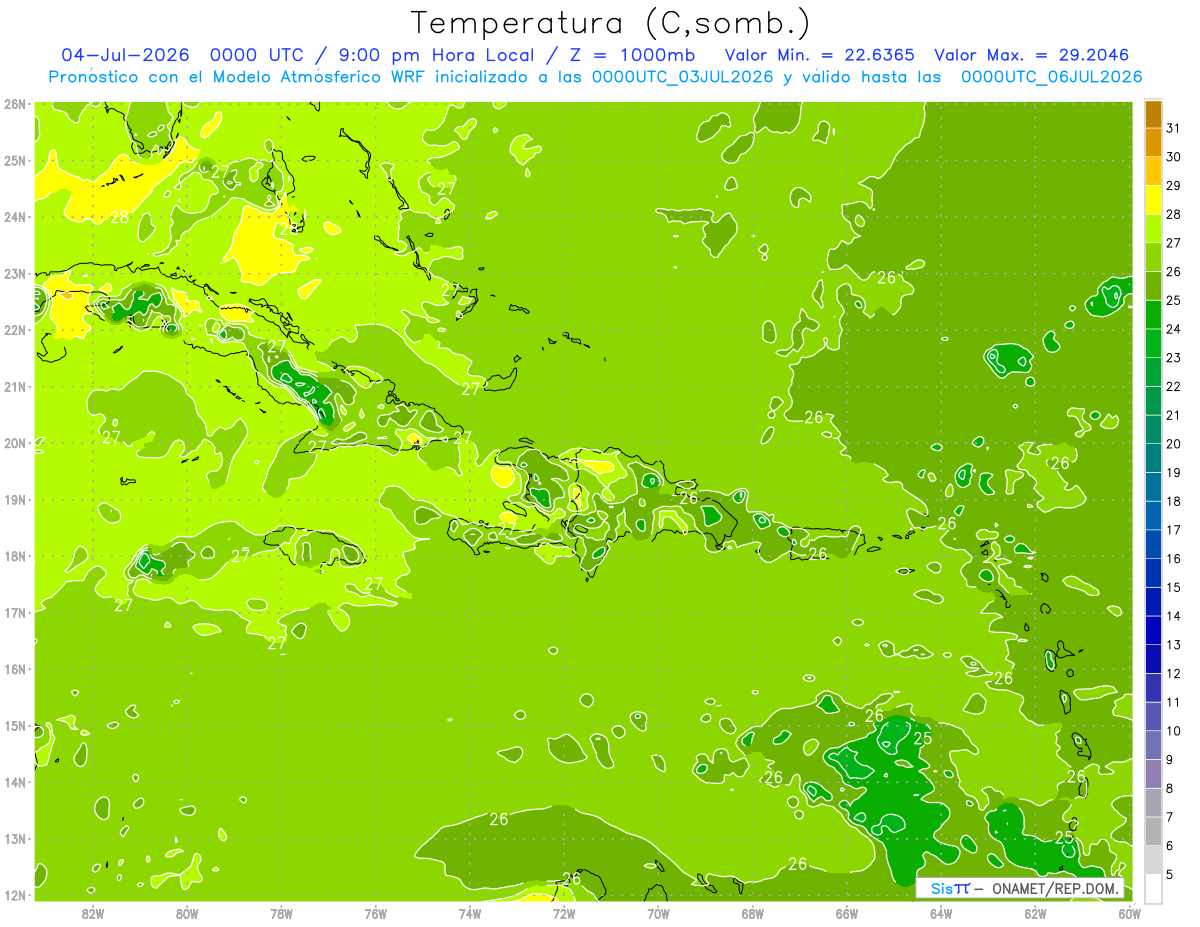
Task: Click the '20N' latitude axis label
Action: tap(14, 443)
